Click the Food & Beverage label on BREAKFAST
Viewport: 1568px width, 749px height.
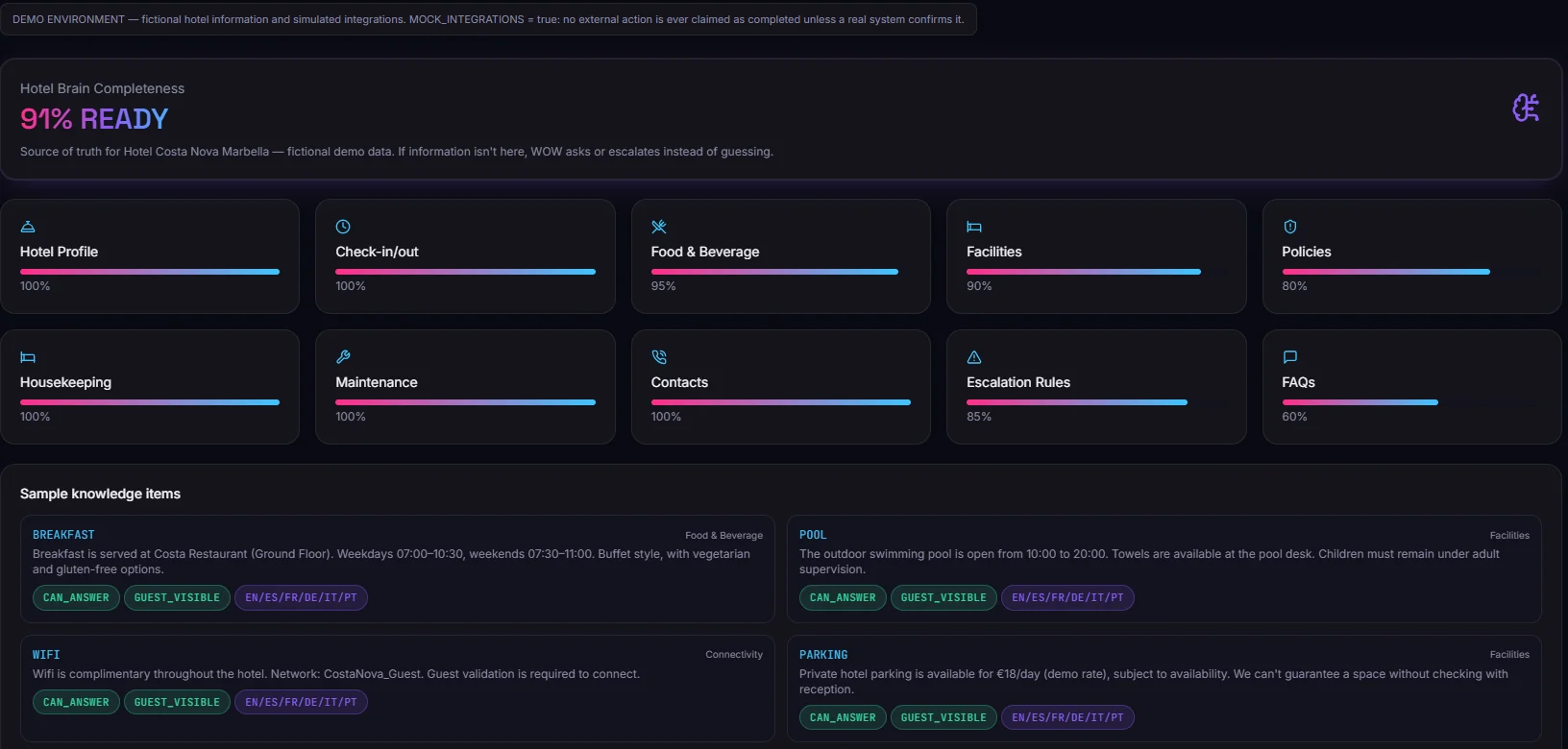tap(723, 536)
